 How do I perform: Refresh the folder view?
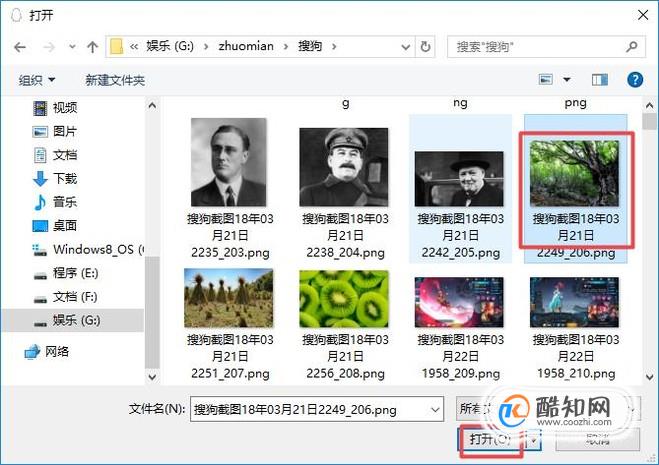click(425, 46)
